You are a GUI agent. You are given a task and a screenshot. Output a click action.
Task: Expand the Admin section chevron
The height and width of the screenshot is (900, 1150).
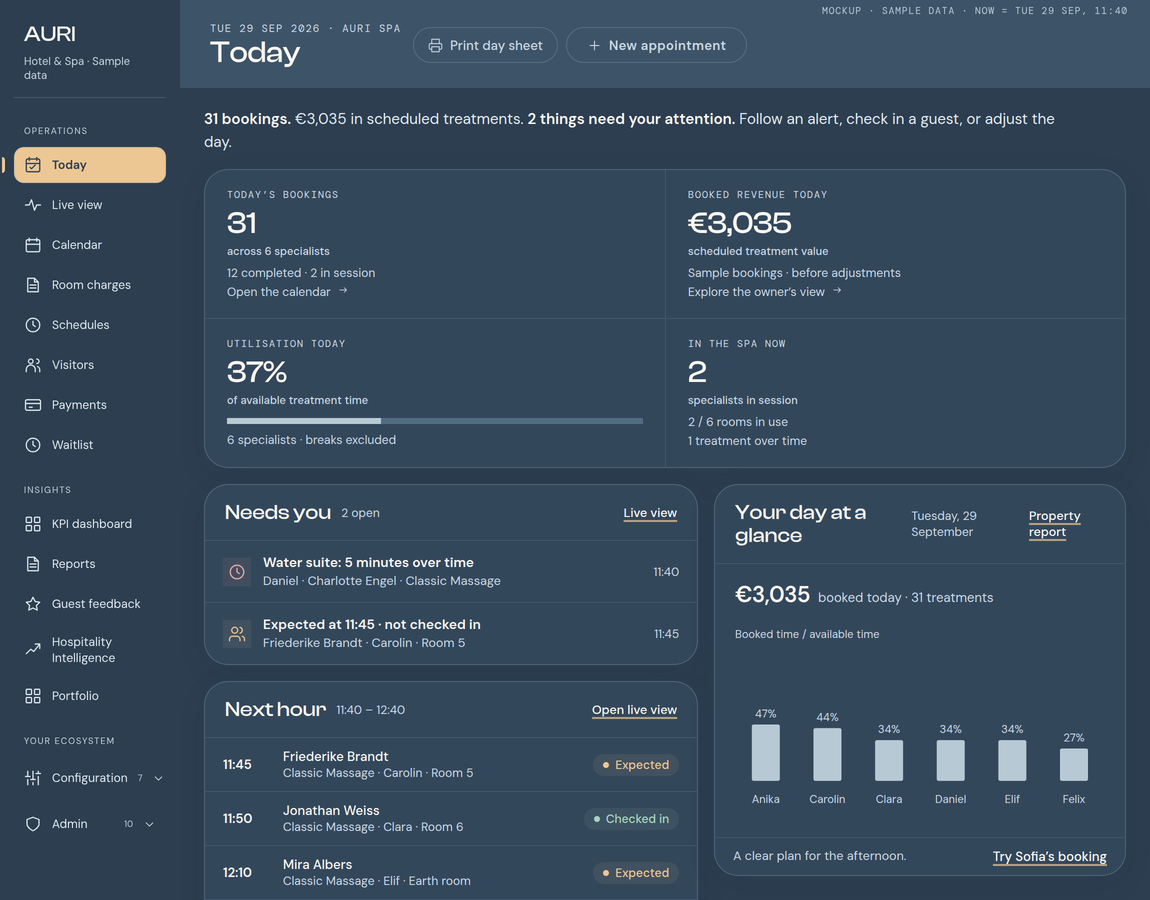pyautogui.click(x=150, y=824)
